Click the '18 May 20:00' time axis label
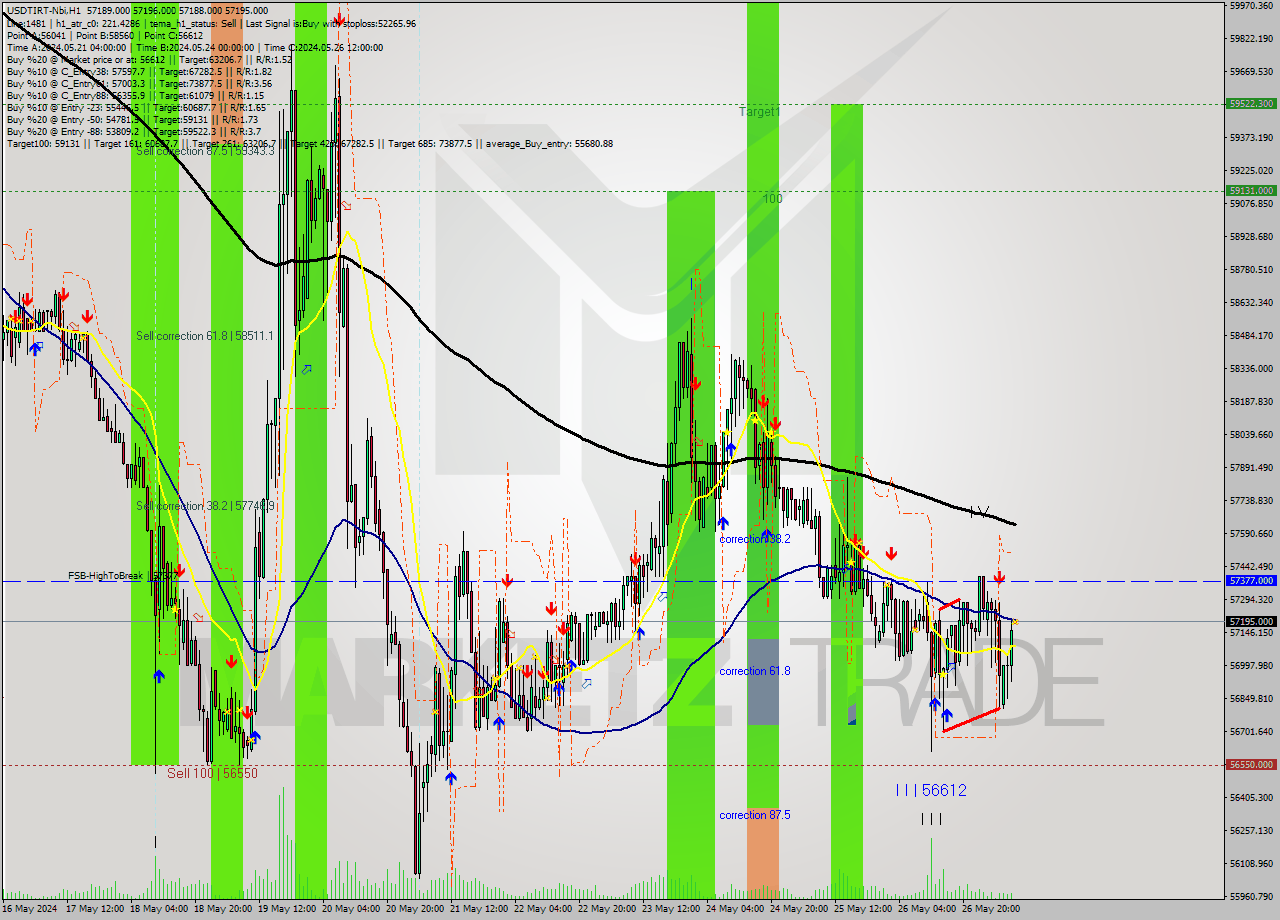This screenshot has width=1280, height=920. point(223,908)
